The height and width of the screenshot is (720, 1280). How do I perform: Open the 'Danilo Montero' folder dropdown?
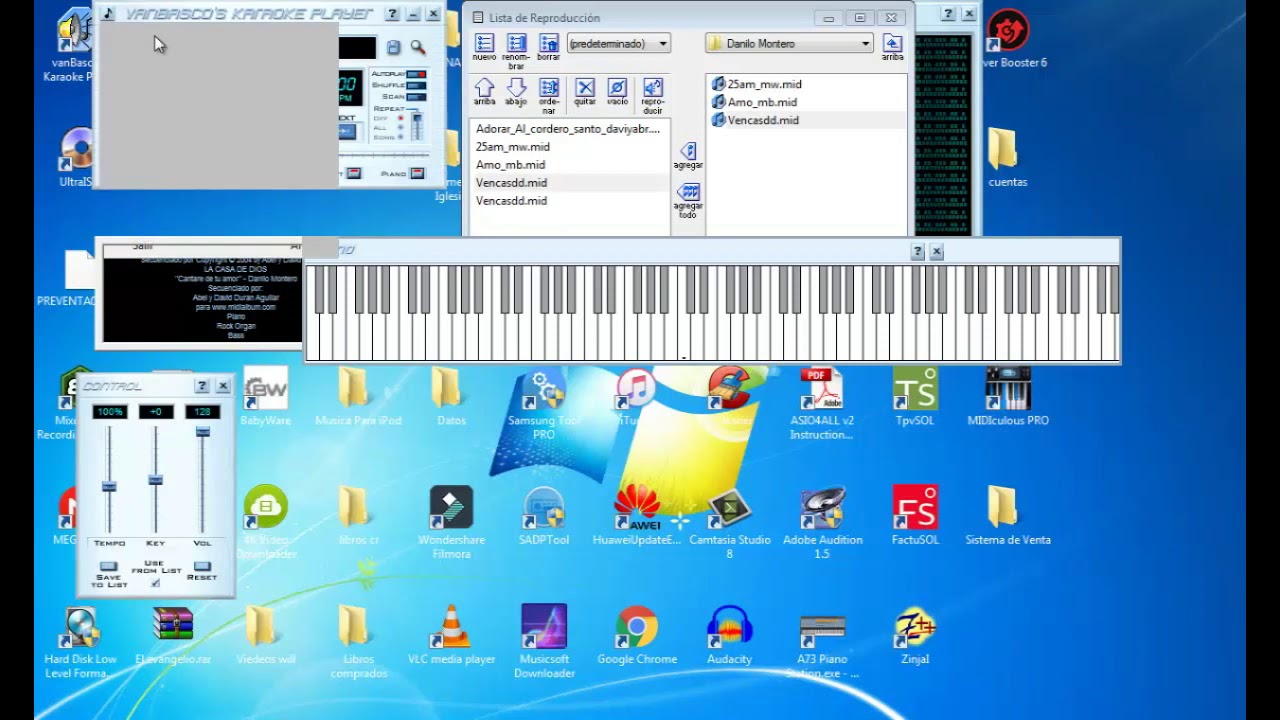[789, 43]
